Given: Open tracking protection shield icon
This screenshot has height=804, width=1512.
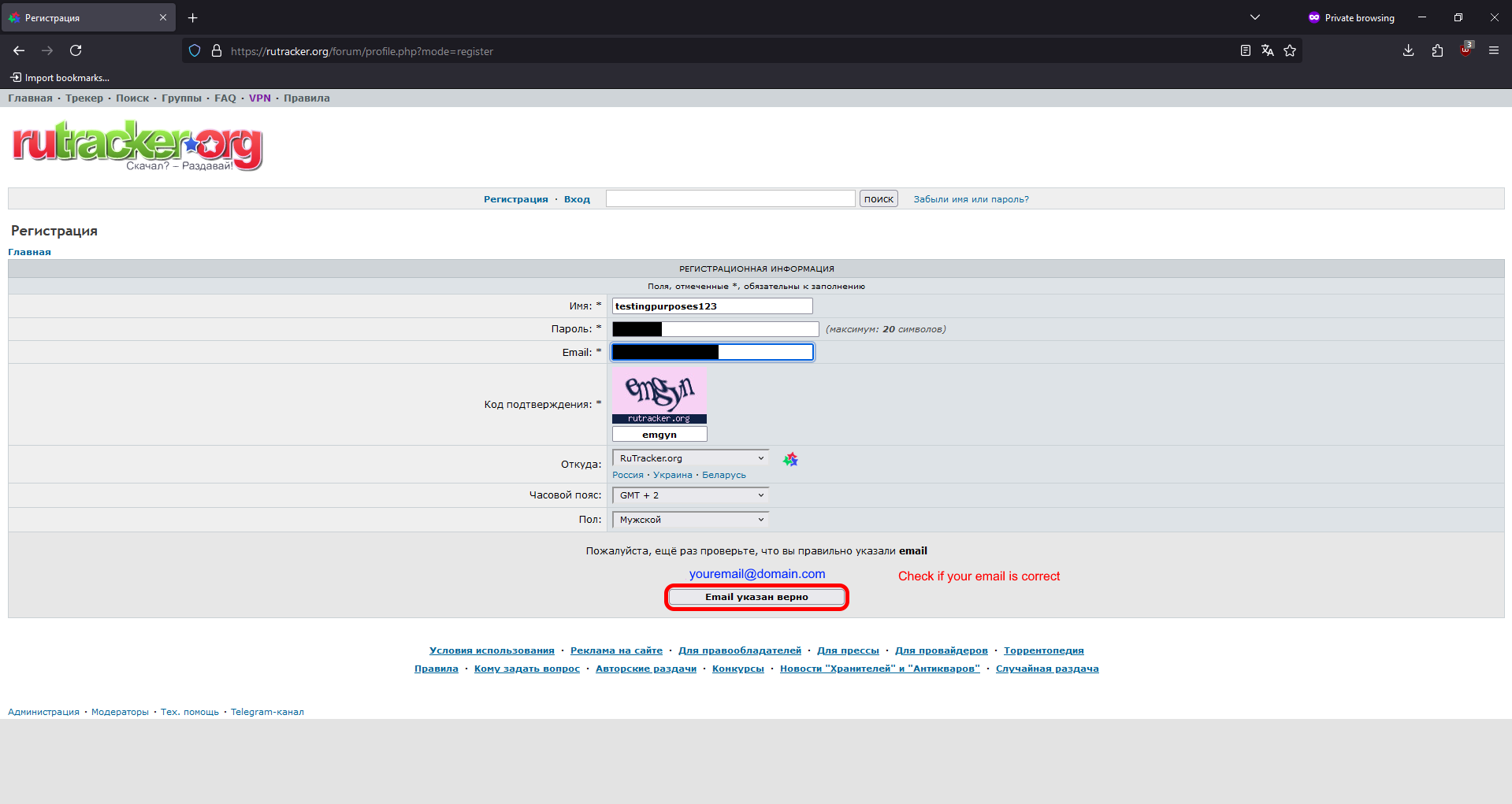Looking at the screenshot, I should (x=195, y=51).
